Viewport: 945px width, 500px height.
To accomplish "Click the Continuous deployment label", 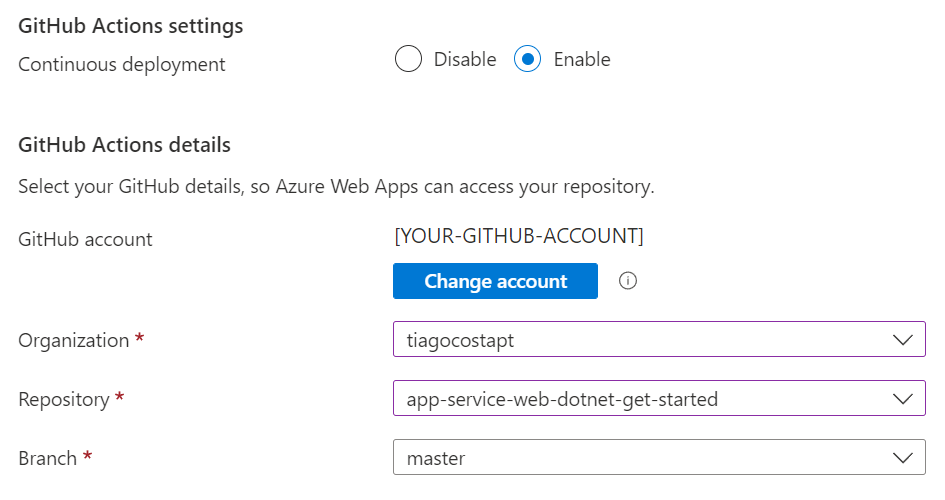I will (x=122, y=65).
